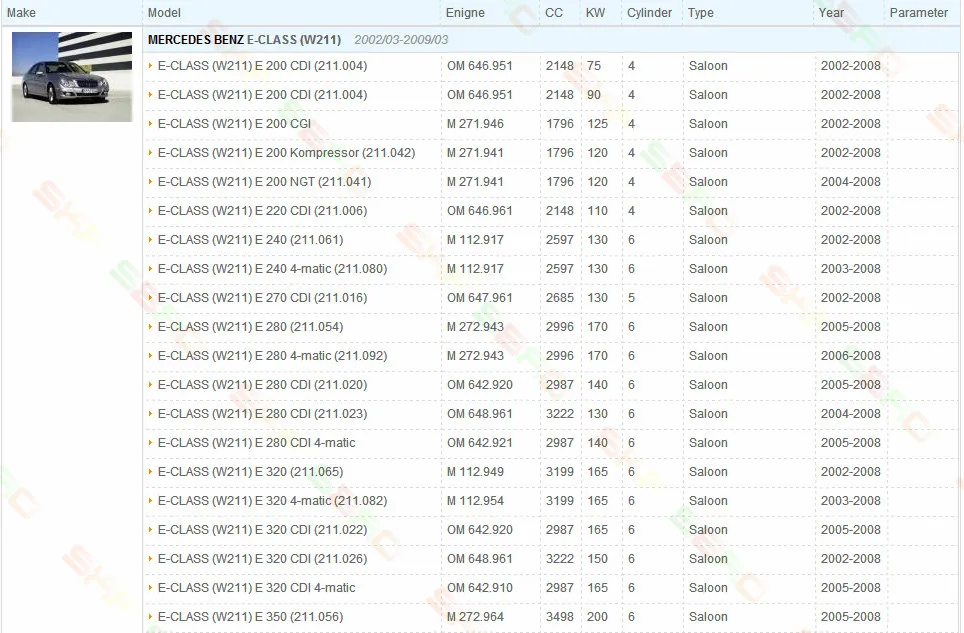Open E 200 NGT (211.041) model link
This screenshot has width=964, height=633.
click(264, 182)
